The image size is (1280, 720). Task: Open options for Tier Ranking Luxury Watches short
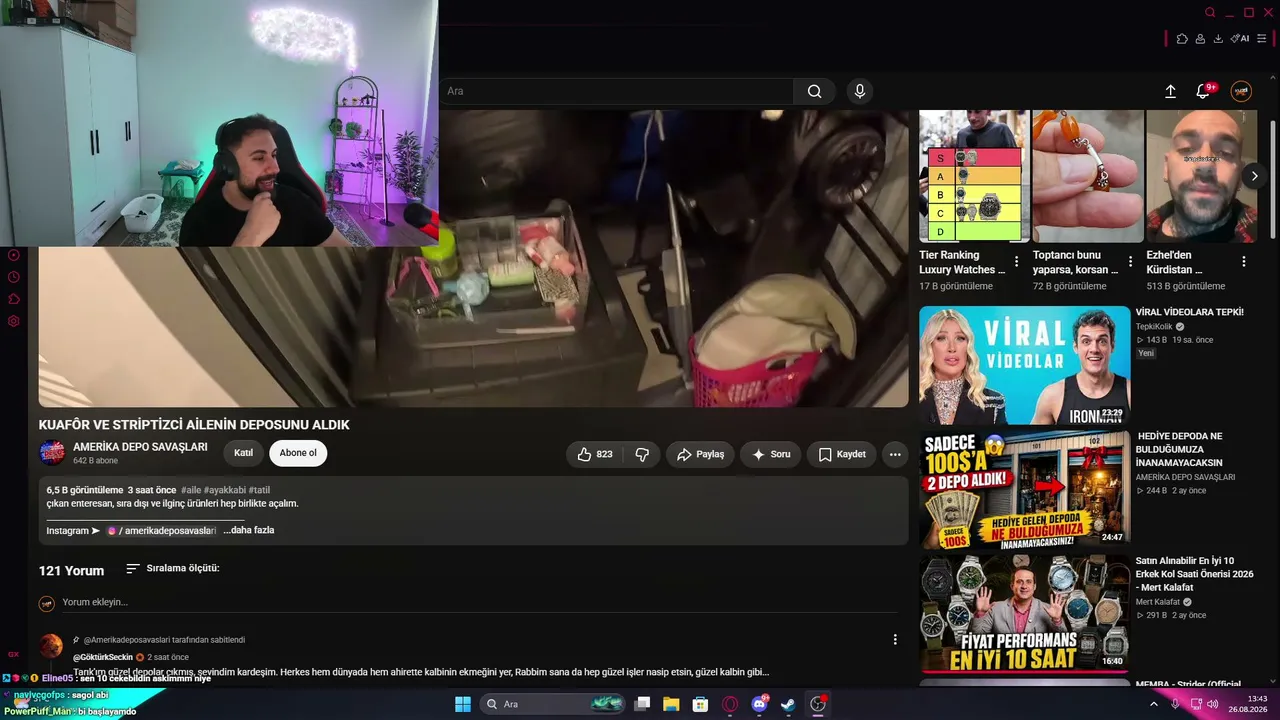tap(1016, 262)
